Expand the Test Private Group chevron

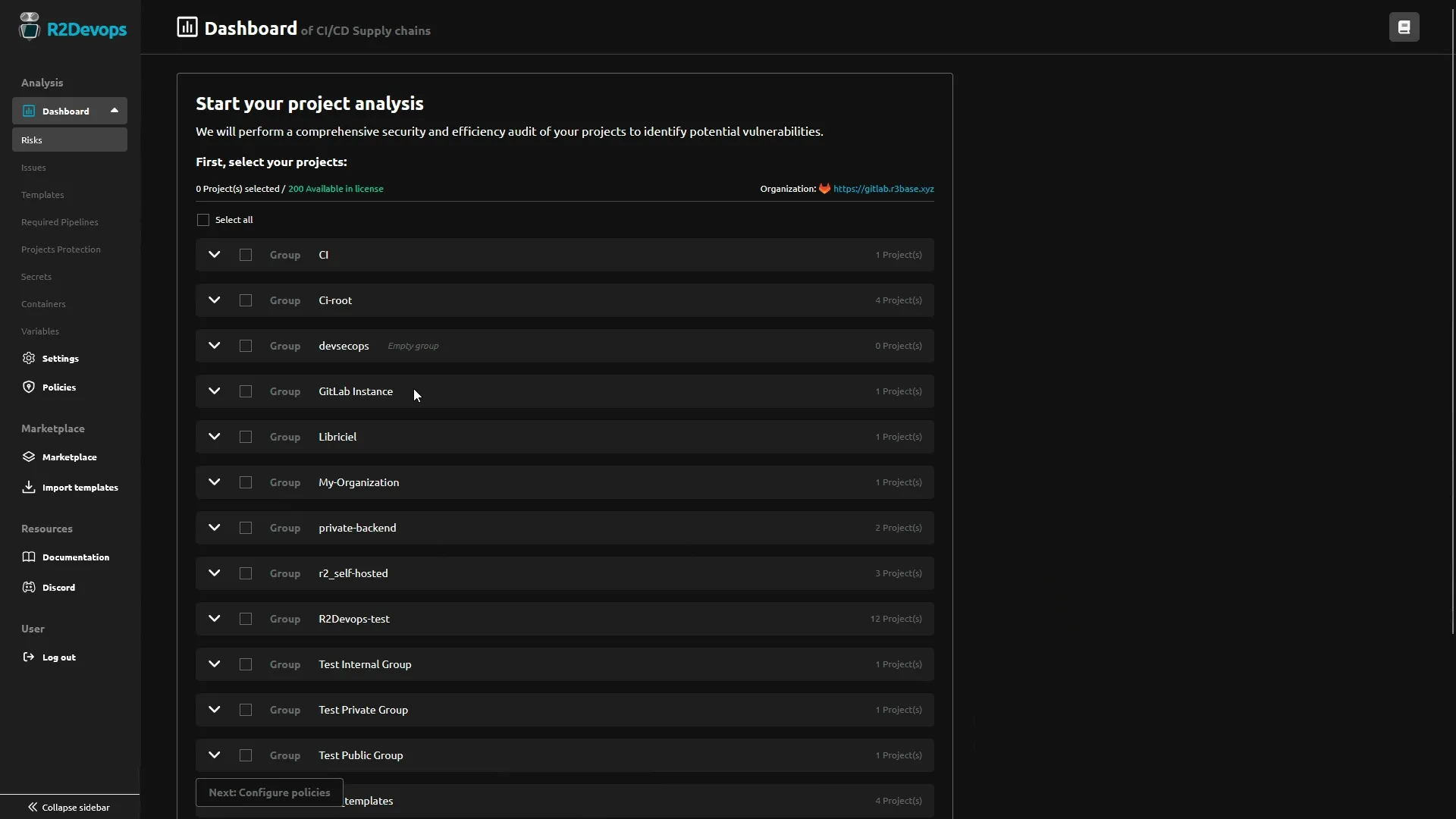(215, 710)
